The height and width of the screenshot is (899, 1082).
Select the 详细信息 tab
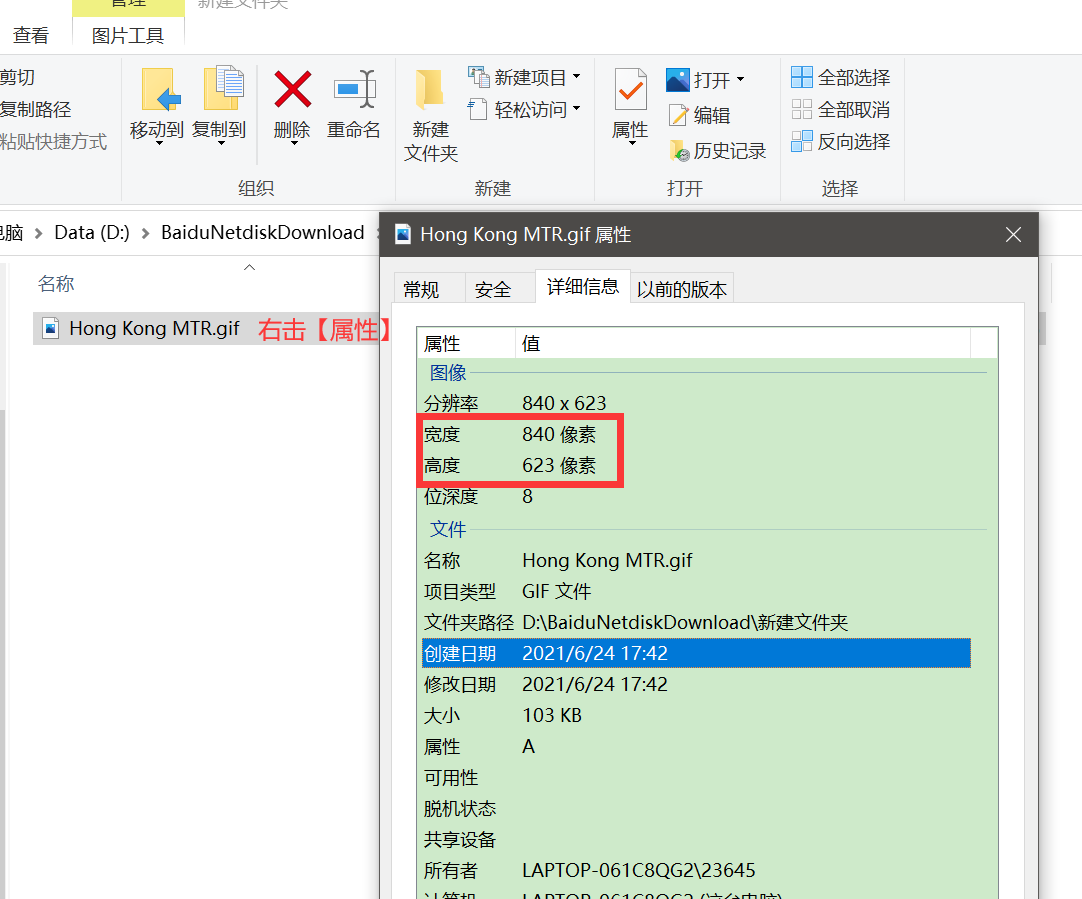coord(583,286)
